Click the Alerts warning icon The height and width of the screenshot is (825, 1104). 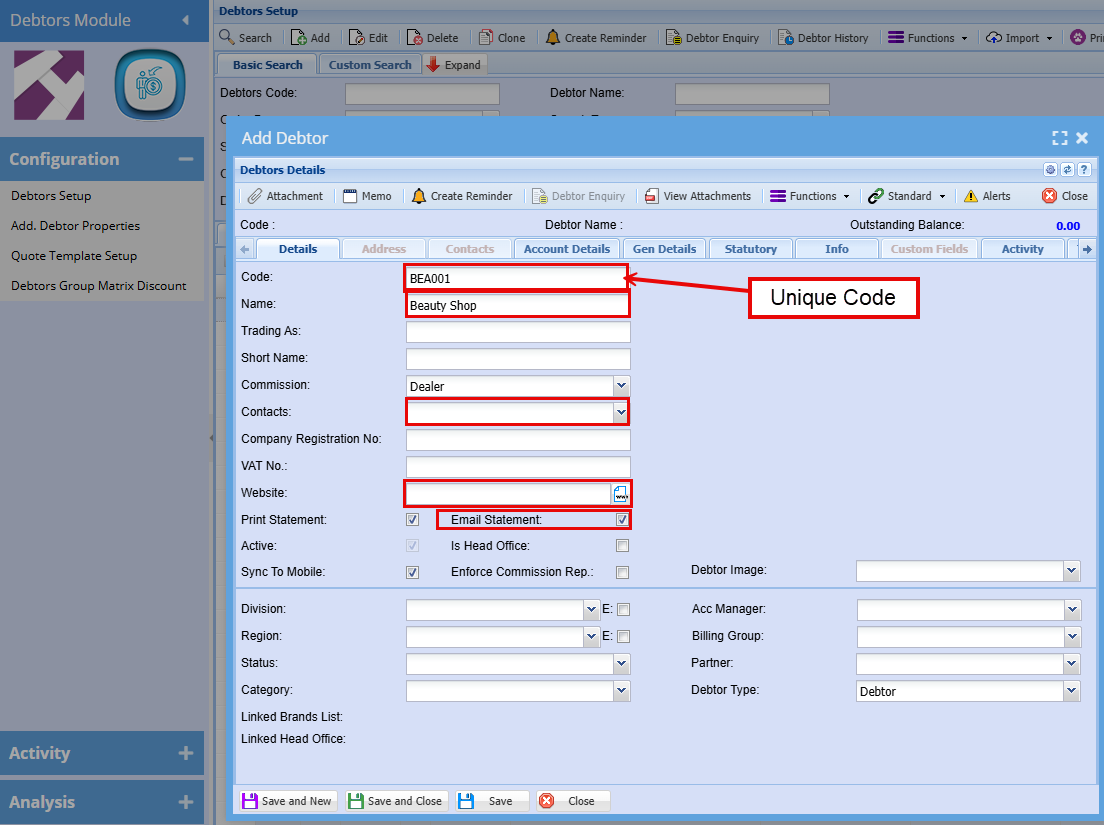(x=971, y=196)
